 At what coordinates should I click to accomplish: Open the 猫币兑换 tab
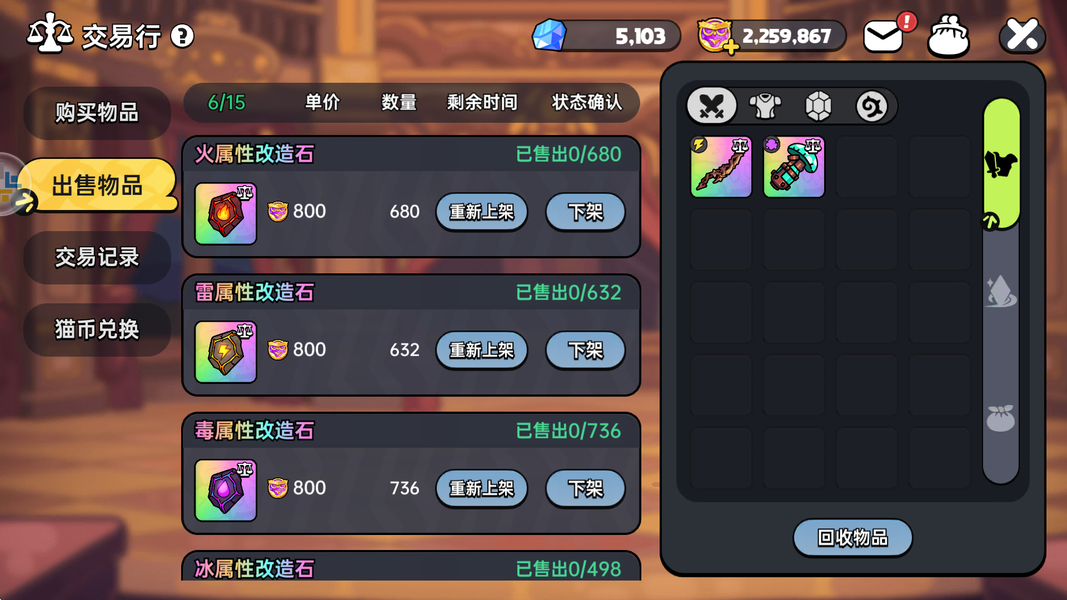(97, 330)
